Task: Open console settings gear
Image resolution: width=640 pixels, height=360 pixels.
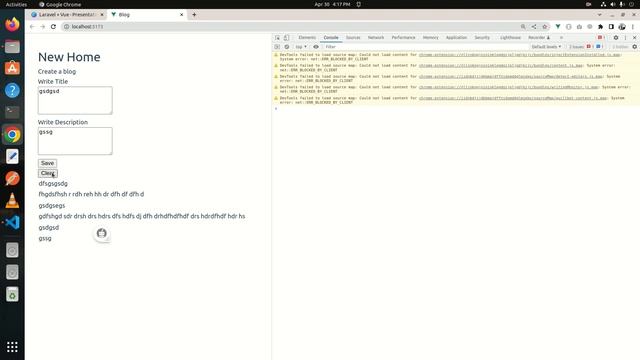Action: click(x=635, y=47)
